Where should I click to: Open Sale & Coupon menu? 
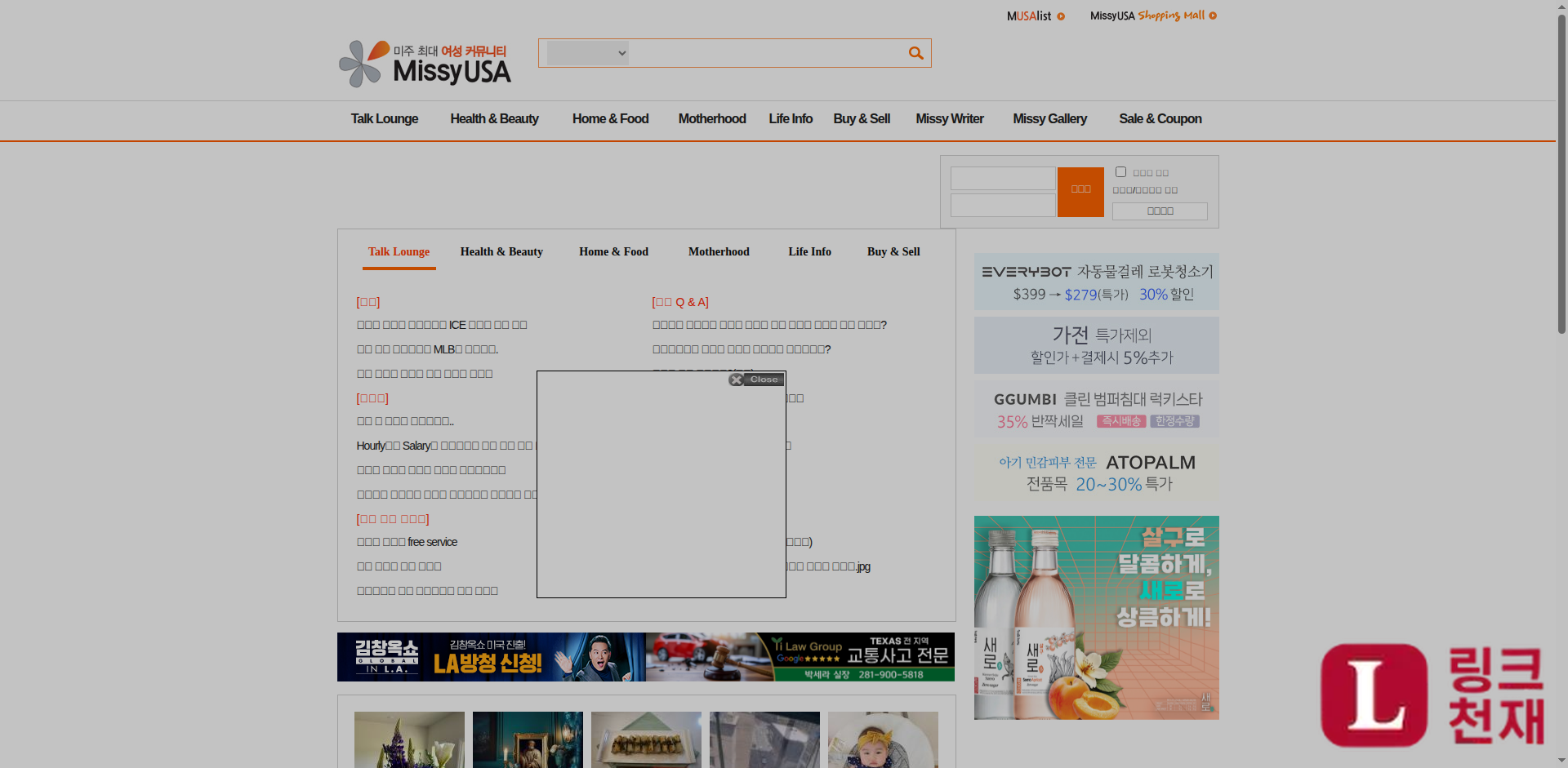[1160, 119]
